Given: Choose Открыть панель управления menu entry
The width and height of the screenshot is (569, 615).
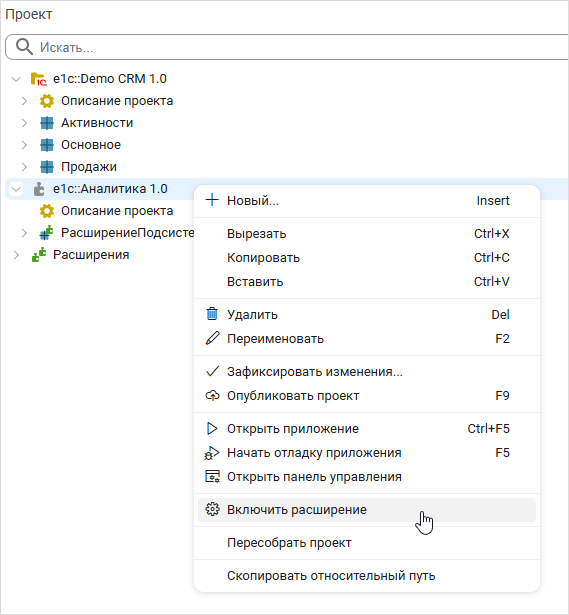Looking at the screenshot, I should pyautogui.click(x=367, y=477).
